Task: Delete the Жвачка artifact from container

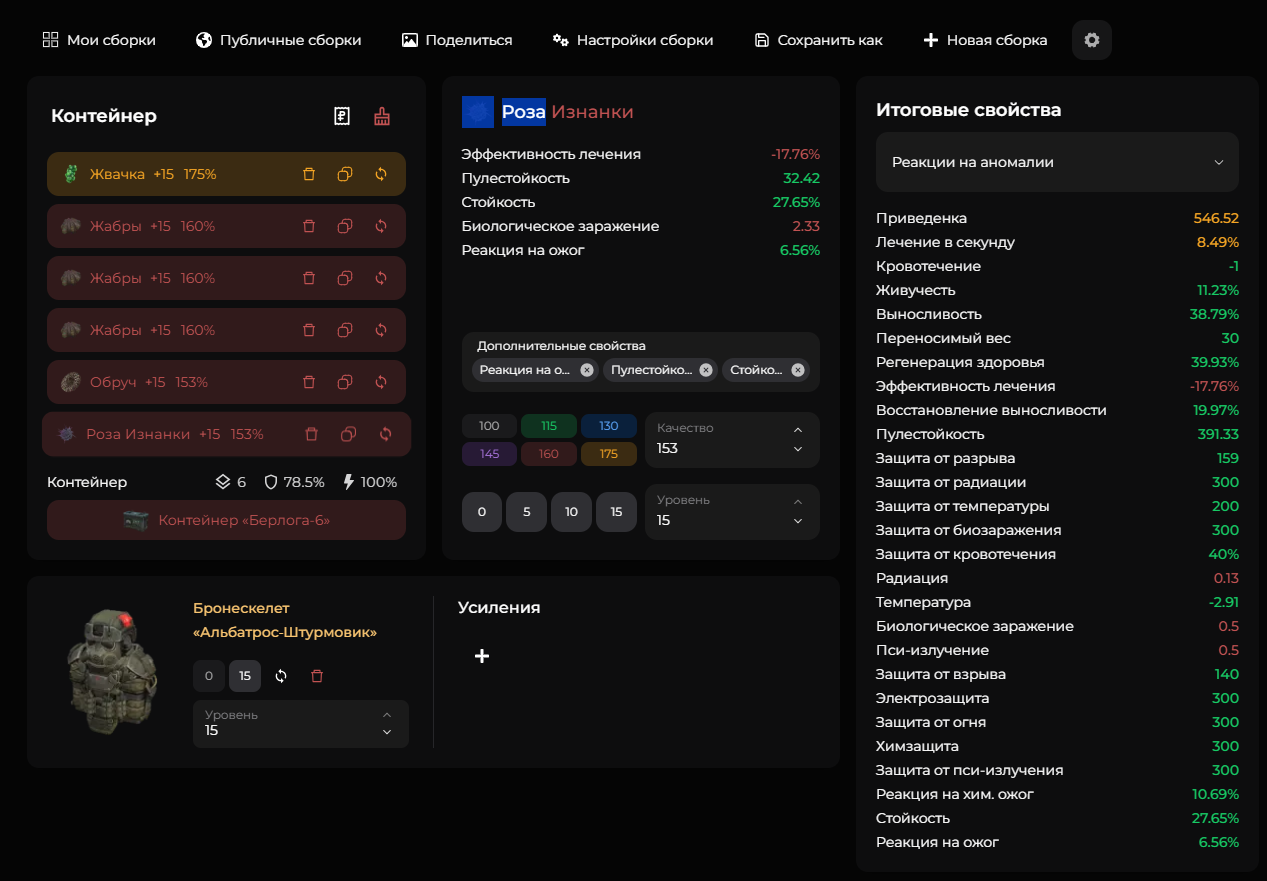Action: (309, 174)
